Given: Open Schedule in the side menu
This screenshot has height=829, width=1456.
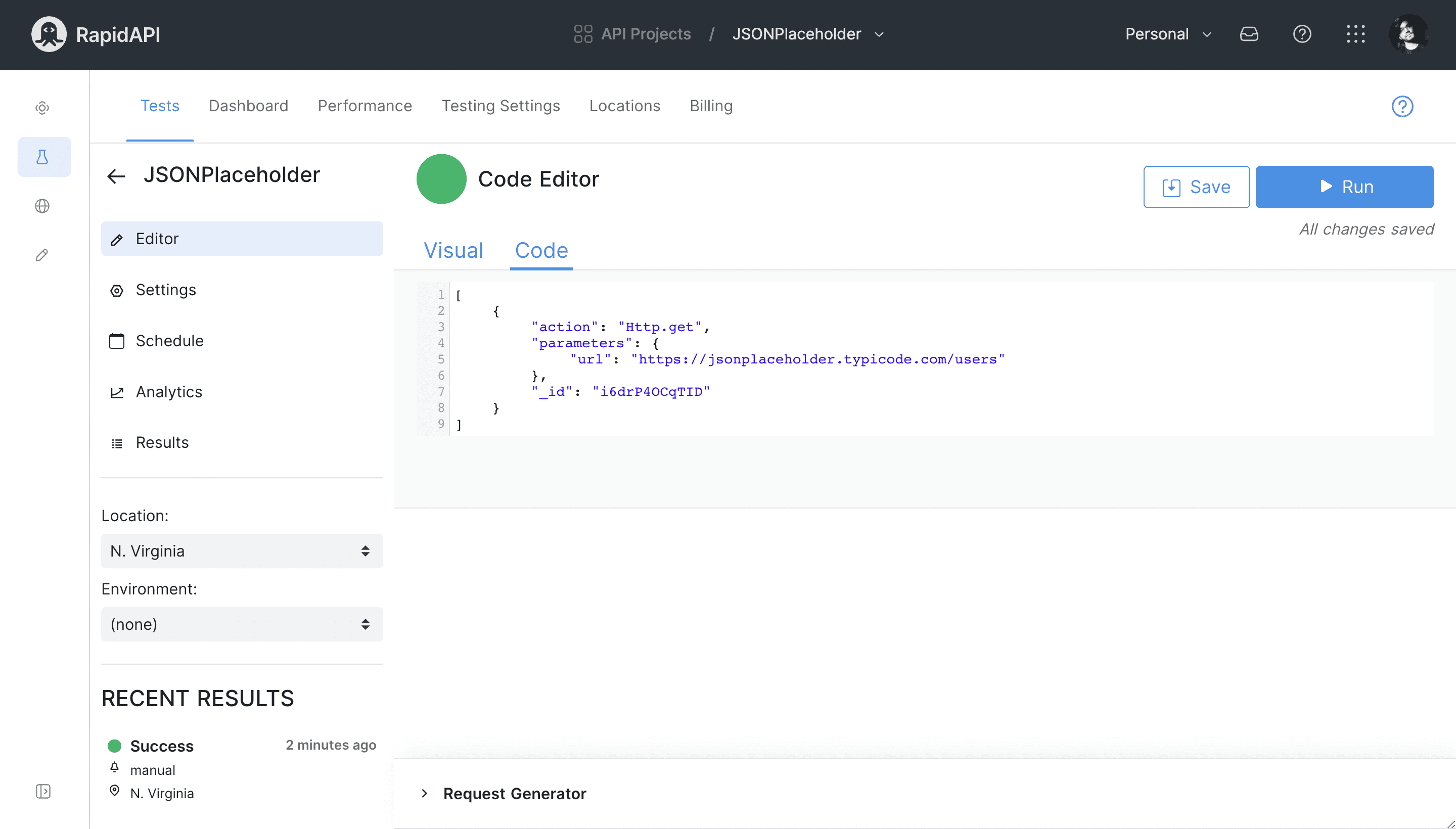Looking at the screenshot, I should coord(242,341).
